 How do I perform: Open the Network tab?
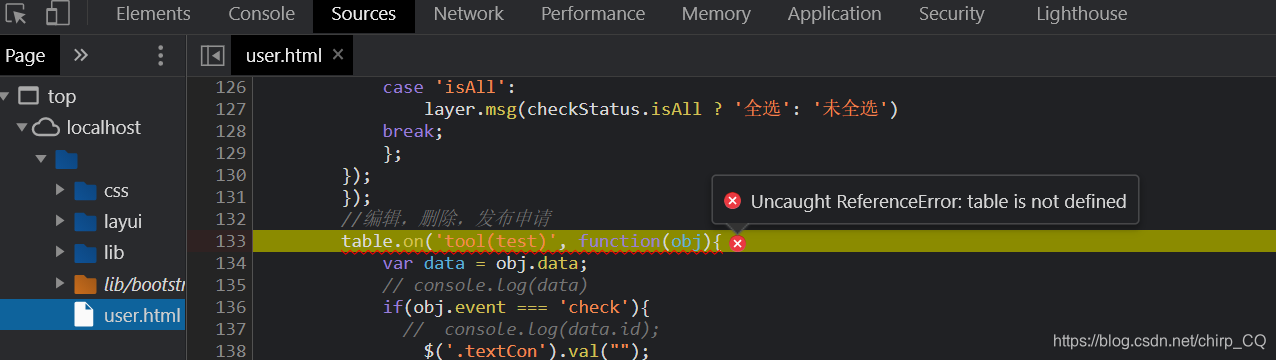[x=469, y=14]
